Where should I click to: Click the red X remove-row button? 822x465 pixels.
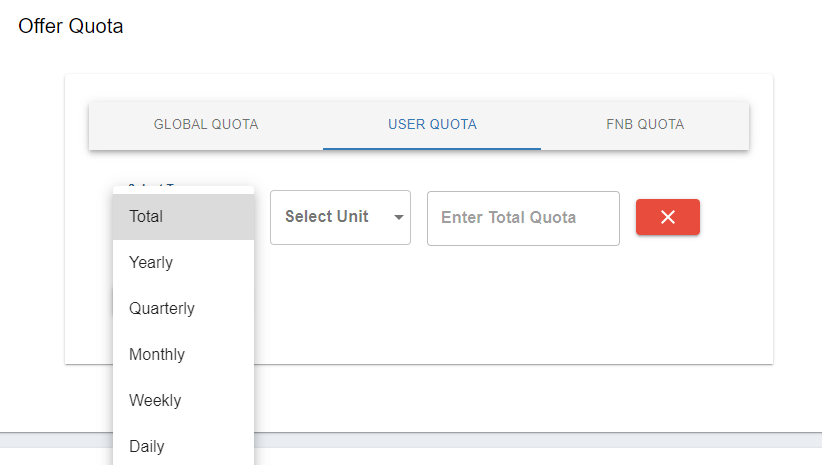coord(667,217)
